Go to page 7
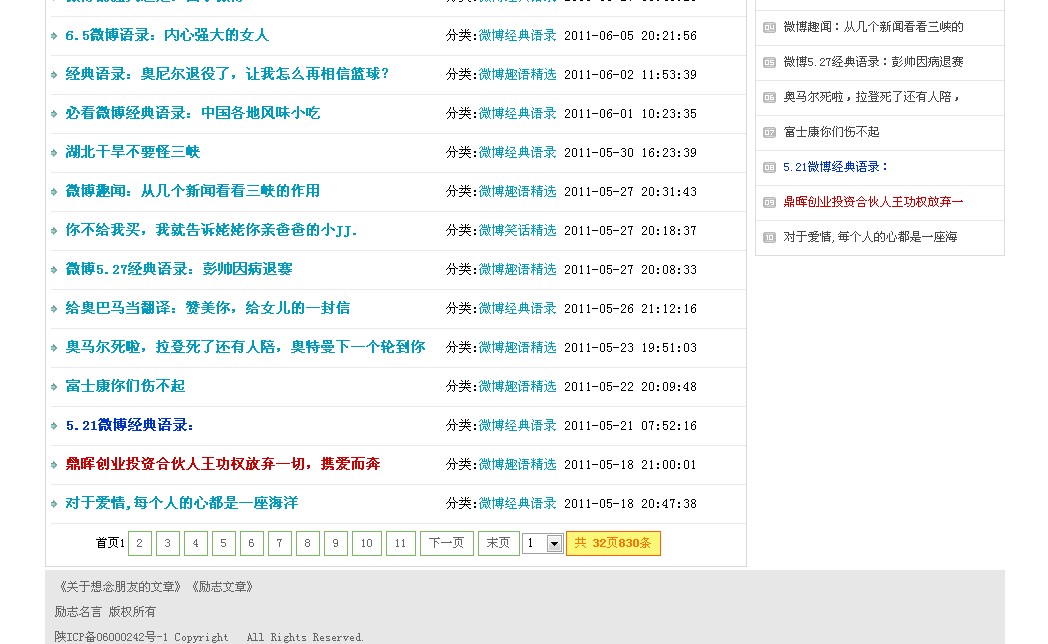Screen dimensions: 1048x644 coord(280,543)
